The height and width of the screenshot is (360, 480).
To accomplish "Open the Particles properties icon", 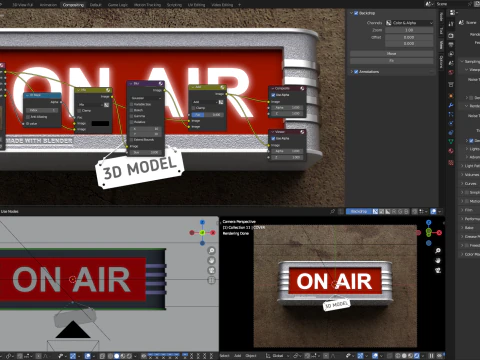I will 451,114.
